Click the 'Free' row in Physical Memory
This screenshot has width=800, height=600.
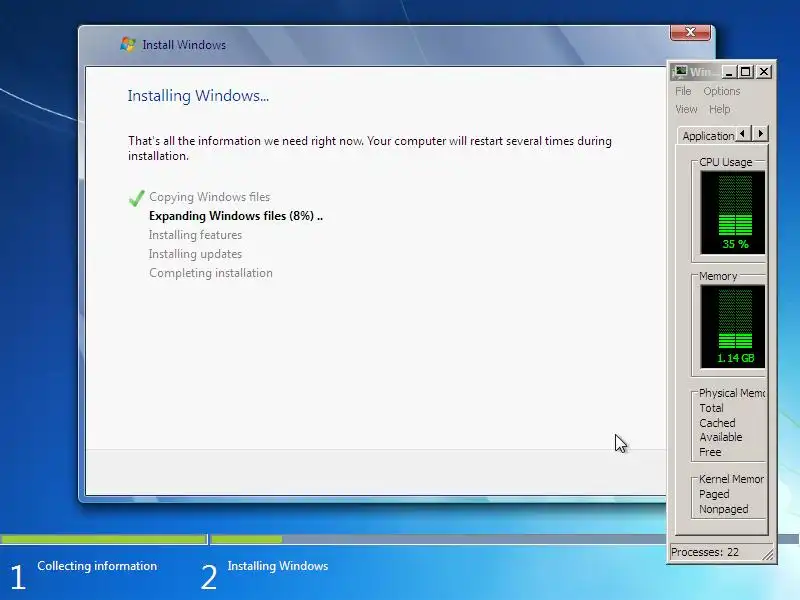[710, 452]
